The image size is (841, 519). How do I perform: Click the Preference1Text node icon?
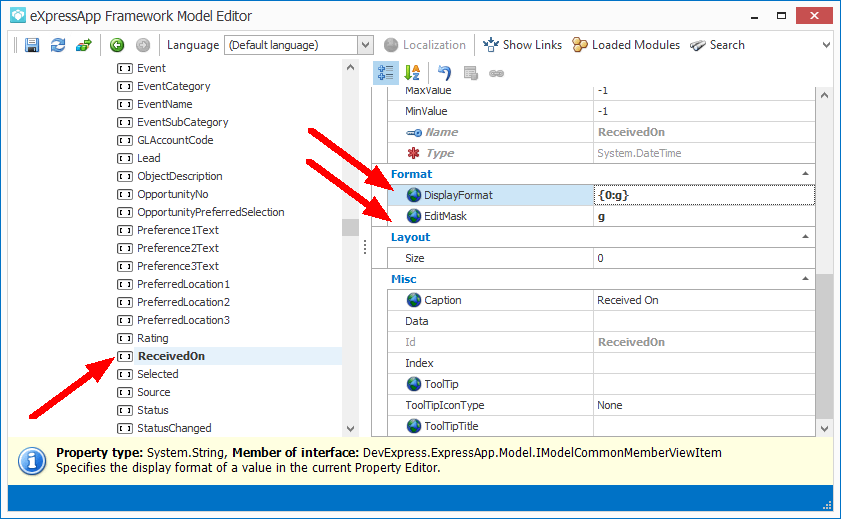click(x=125, y=231)
